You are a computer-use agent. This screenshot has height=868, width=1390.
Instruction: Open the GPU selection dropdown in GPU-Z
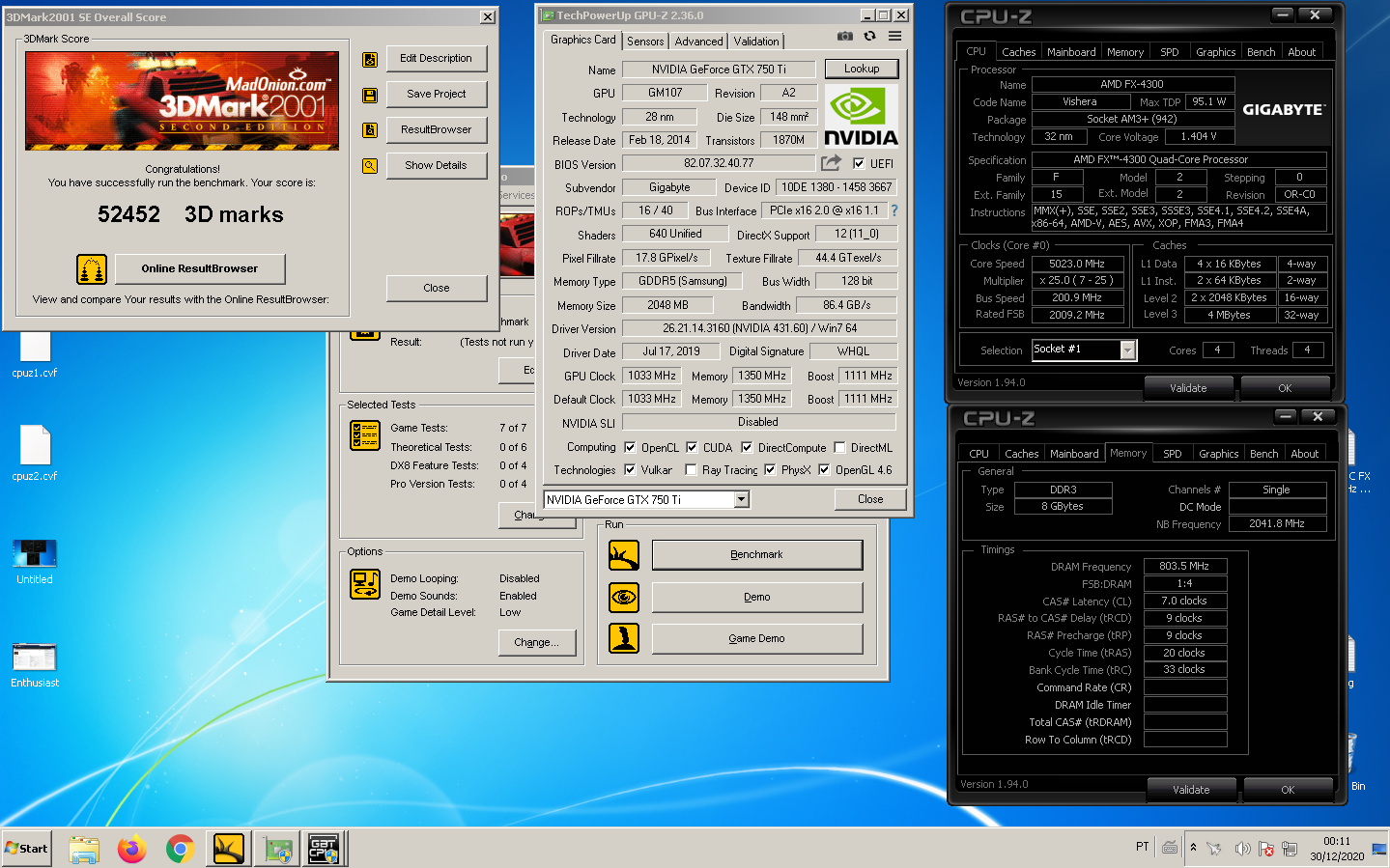click(x=741, y=499)
